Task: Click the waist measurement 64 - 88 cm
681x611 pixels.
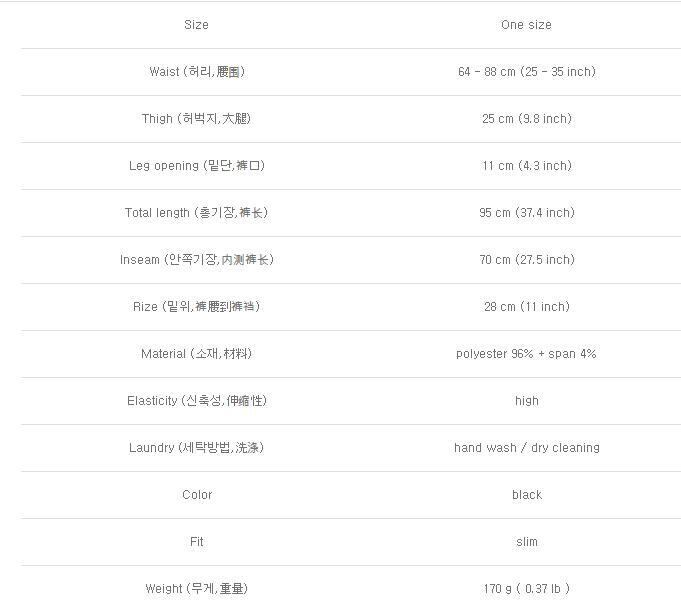Action: point(526,72)
